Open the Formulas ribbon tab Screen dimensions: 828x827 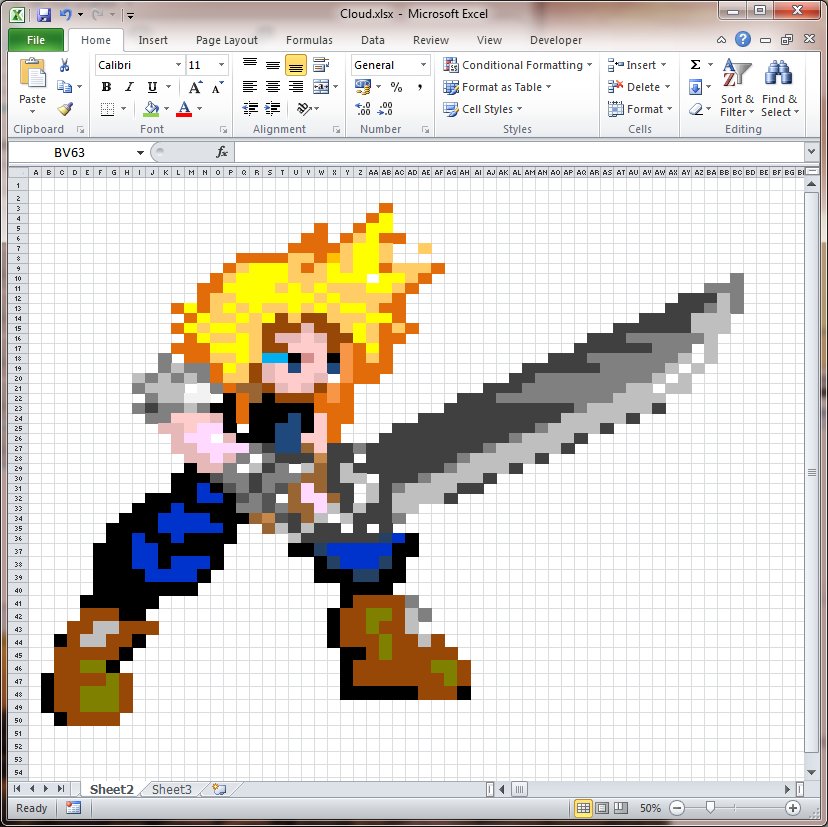(x=309, y=40)
